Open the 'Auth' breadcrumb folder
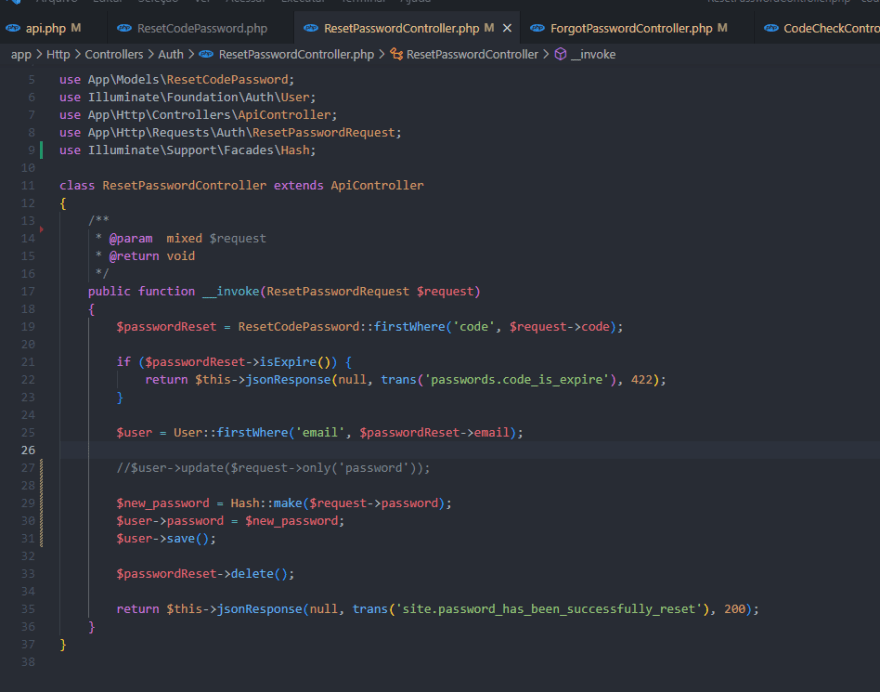The height and width of the screenshot is (692, 880). click(x=171, y=54)
